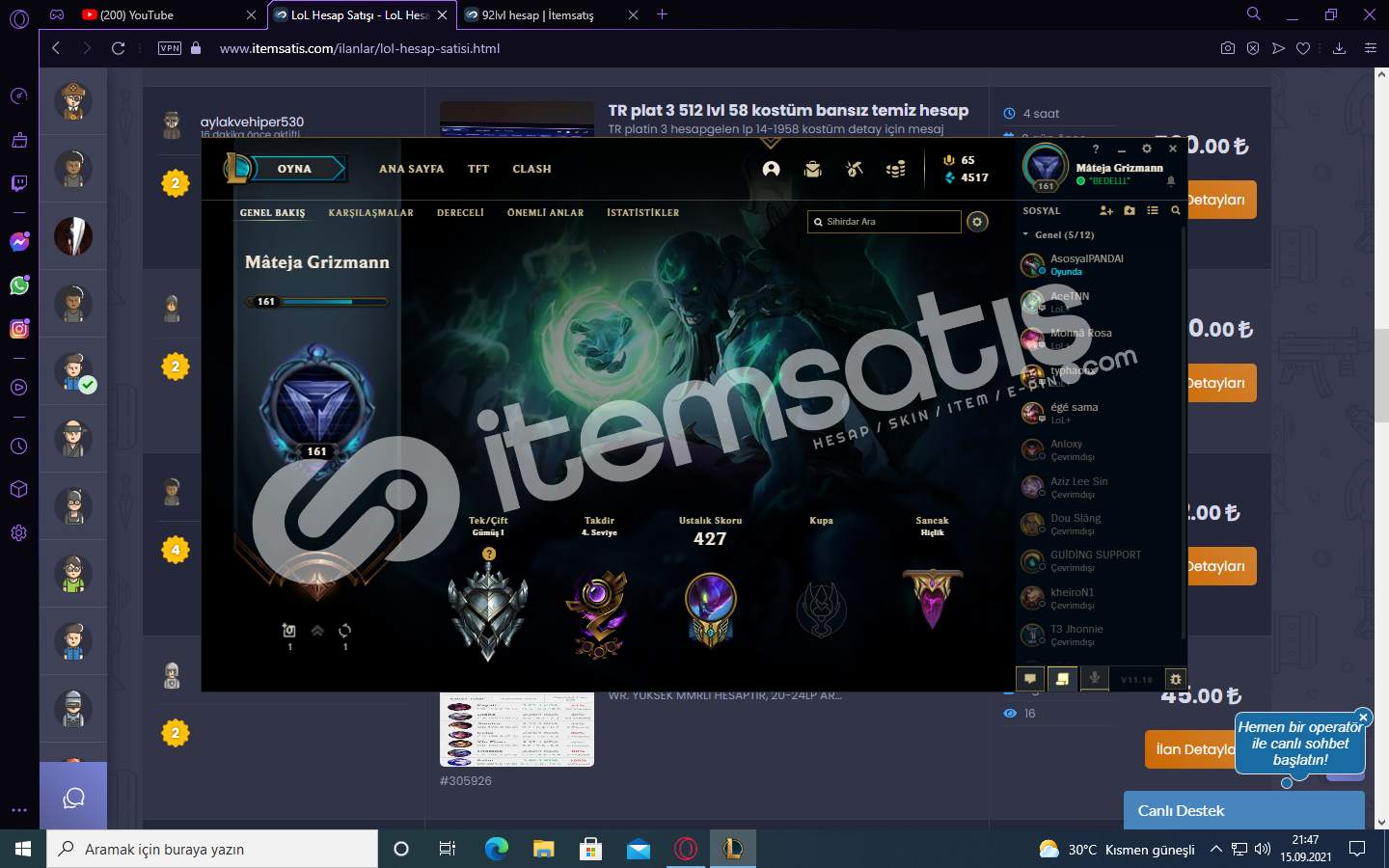This screenshot has width=1389, height=868.
Task: Open the loot hammer icon
Action: tap(854, 169)
